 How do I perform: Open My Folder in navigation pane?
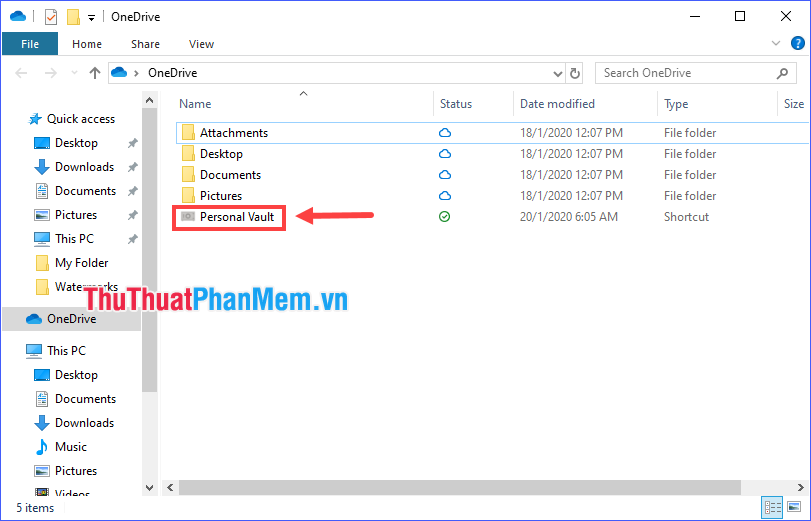point(81,263)
